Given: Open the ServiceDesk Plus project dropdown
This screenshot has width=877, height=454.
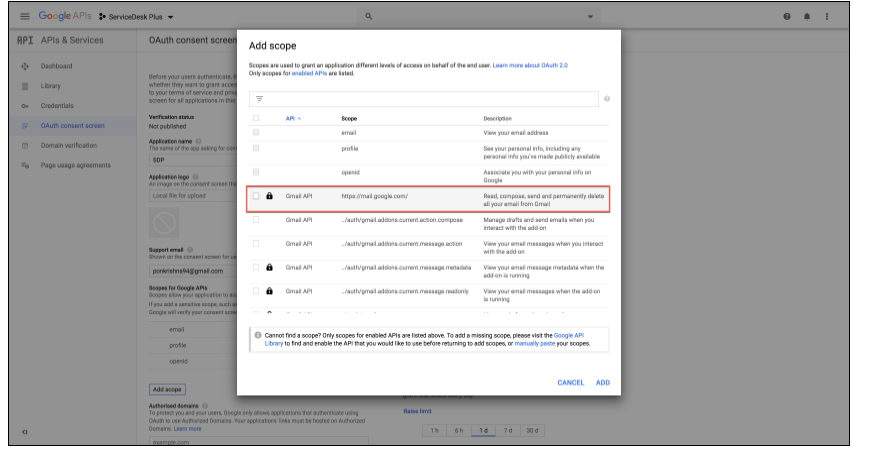Looking at the screenshot, I should 136,17.
